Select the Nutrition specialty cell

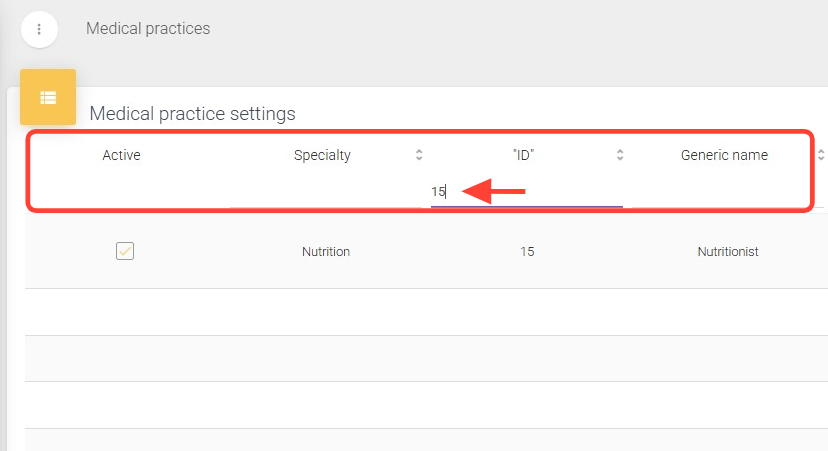[326, 252]
